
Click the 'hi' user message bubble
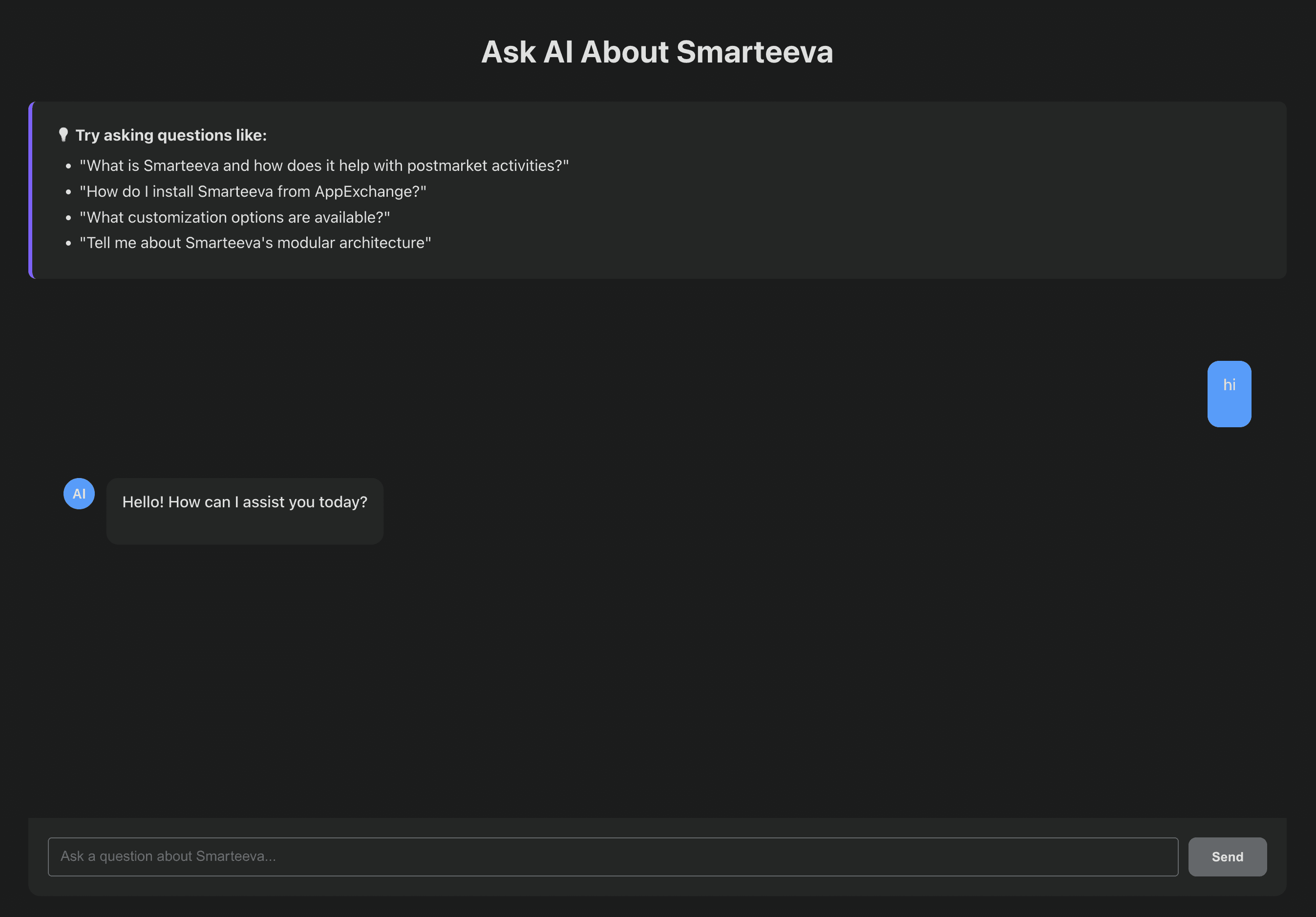[1229, 394]
